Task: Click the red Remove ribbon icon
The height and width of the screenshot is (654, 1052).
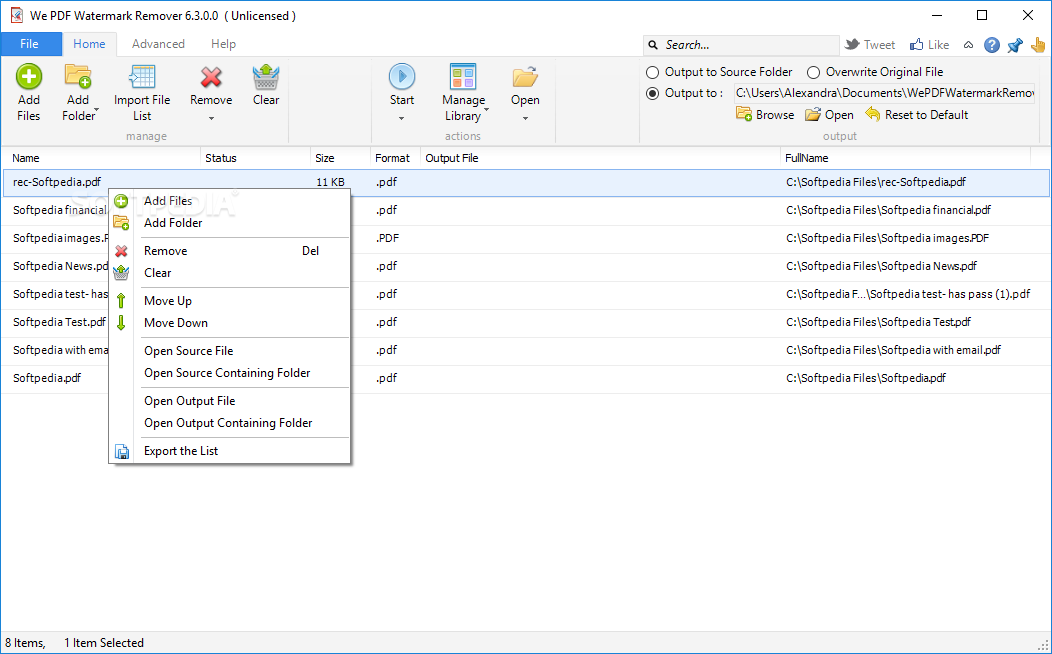Action: 211,76
